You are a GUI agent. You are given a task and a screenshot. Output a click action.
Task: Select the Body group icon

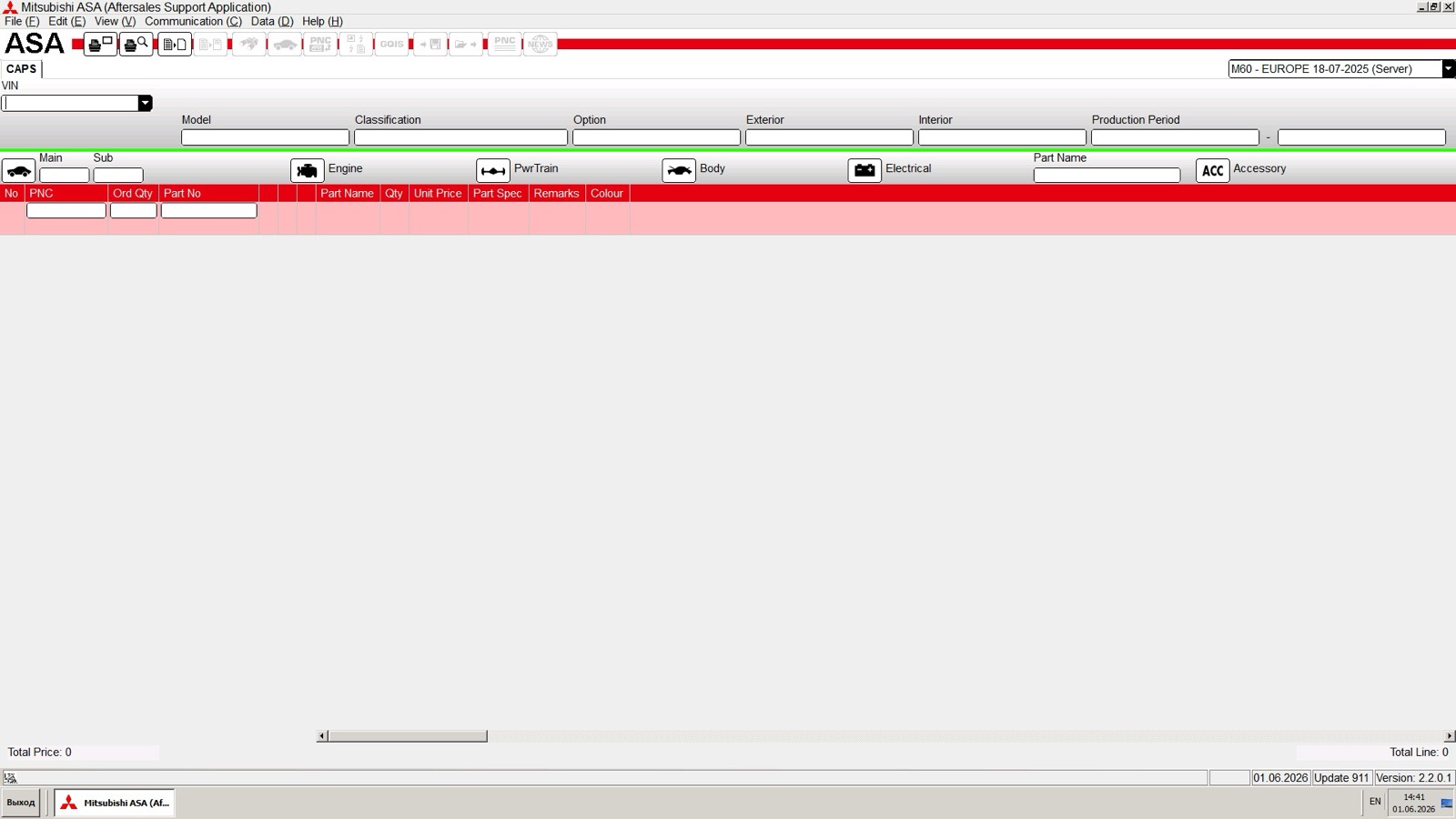coord(679,171)
